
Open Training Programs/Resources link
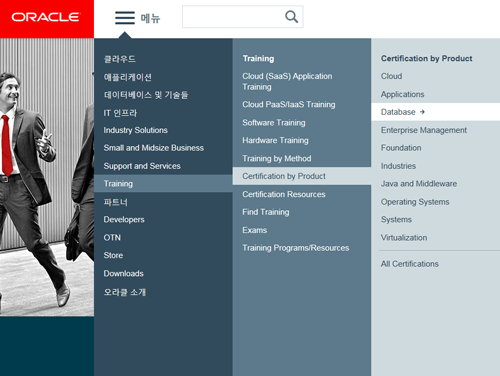point(296,248)
